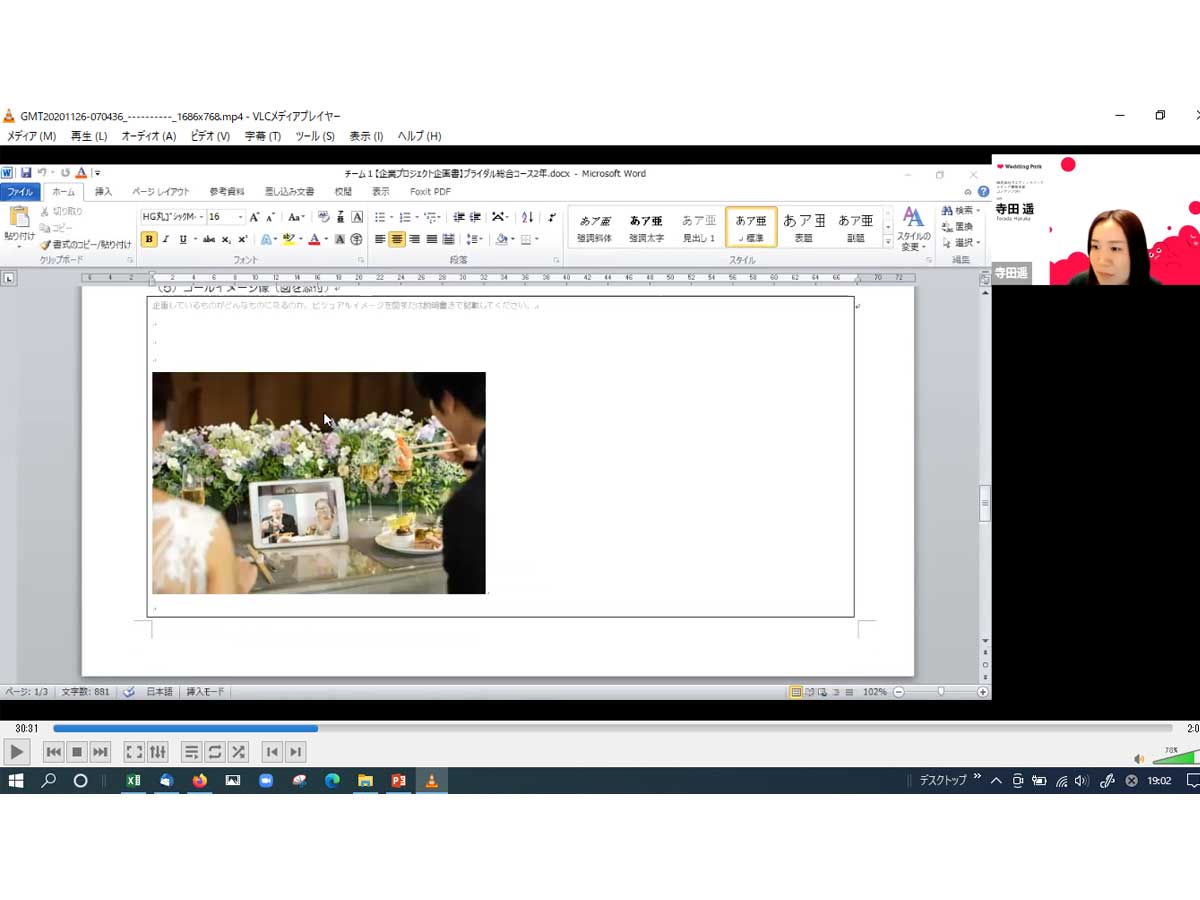Screen dimensions: 1200x900
Task: Open the ビデオ (V) menu
Action: 210,136
